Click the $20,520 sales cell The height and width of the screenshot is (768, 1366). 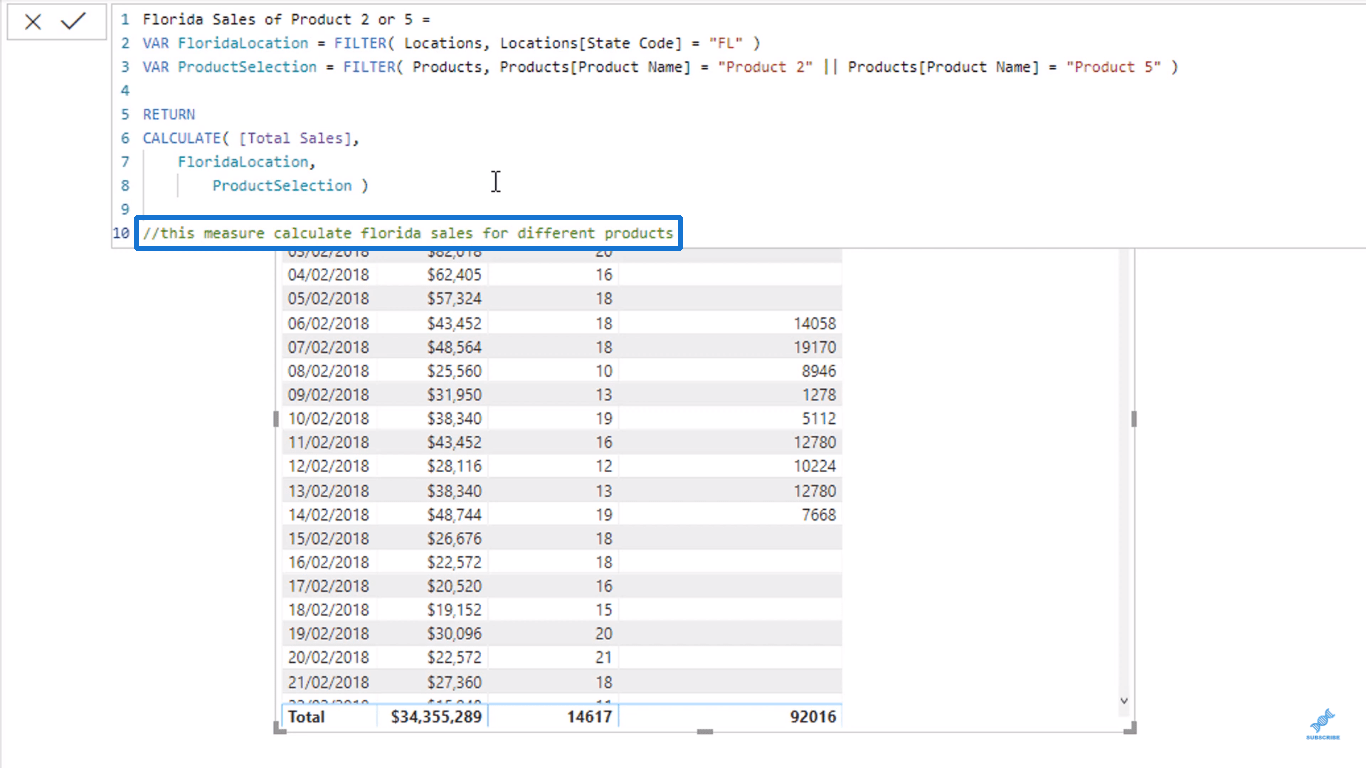[x=454, y=586]
